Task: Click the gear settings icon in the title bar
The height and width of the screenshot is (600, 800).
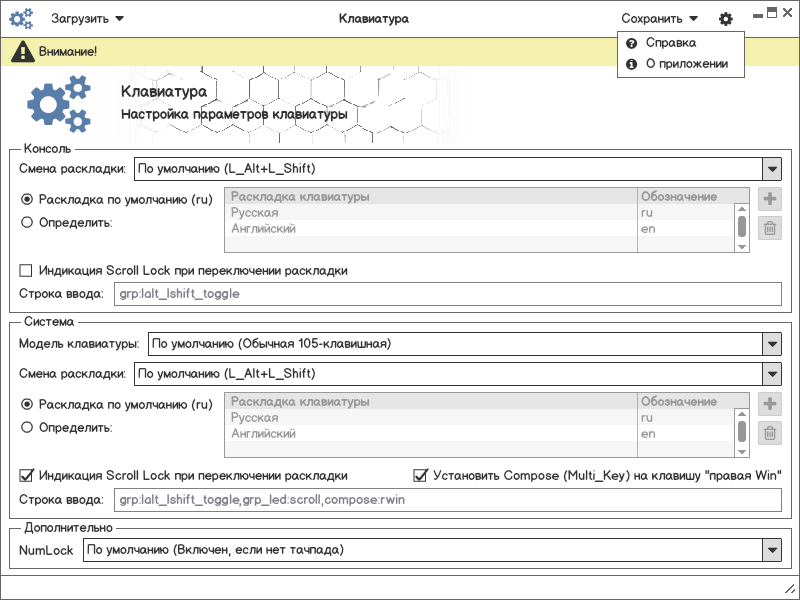Action: [726, 19]
